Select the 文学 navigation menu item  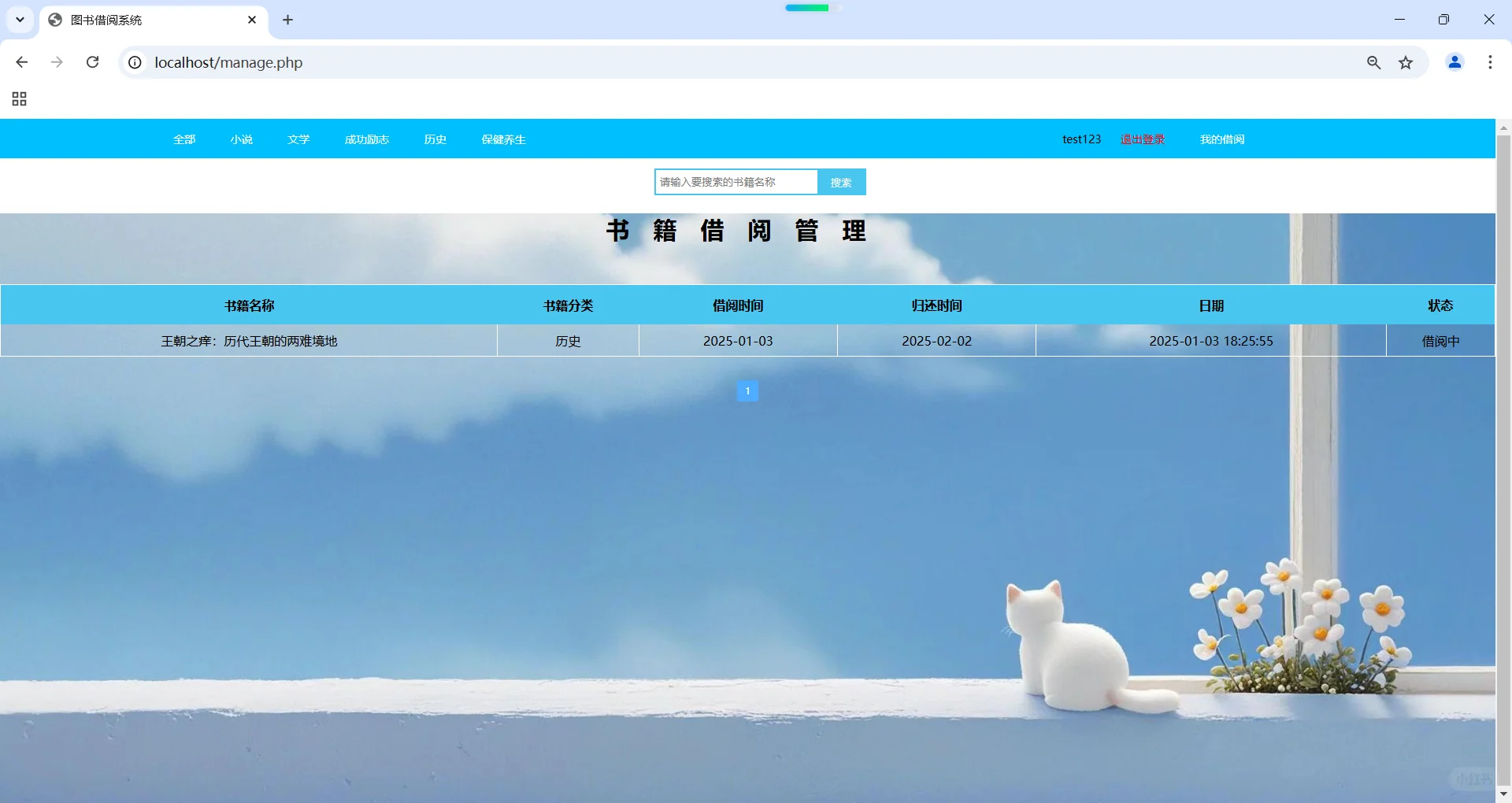(x=298, y=139)
